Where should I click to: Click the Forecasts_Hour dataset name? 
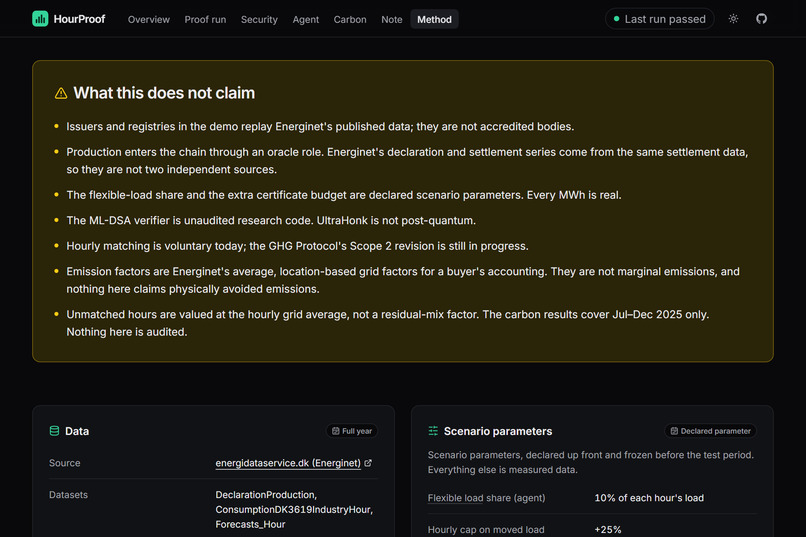250,525
